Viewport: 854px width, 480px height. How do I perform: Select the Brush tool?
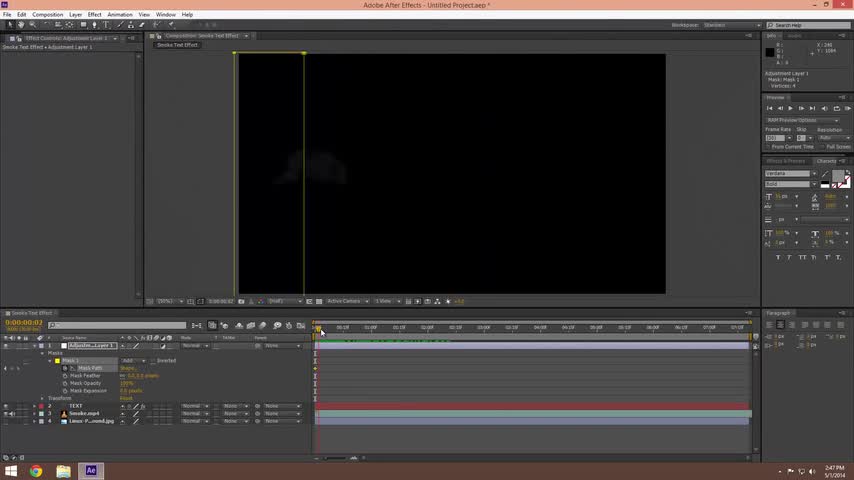120,25
